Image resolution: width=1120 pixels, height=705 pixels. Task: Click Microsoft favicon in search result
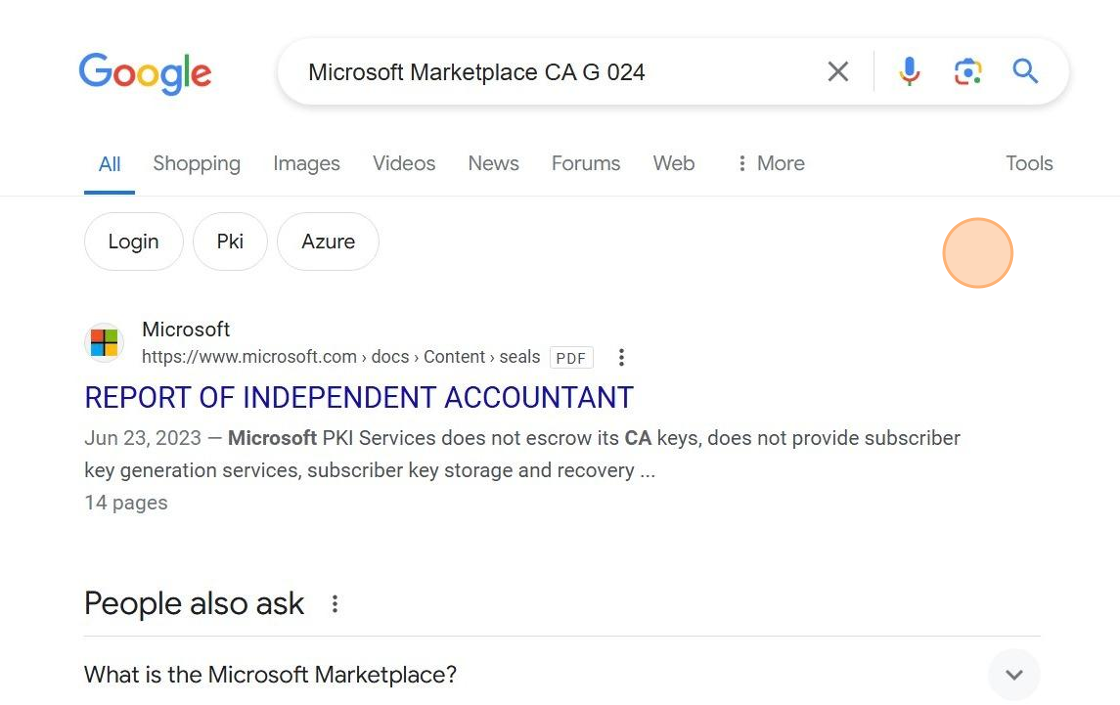[x=104, y=343]
